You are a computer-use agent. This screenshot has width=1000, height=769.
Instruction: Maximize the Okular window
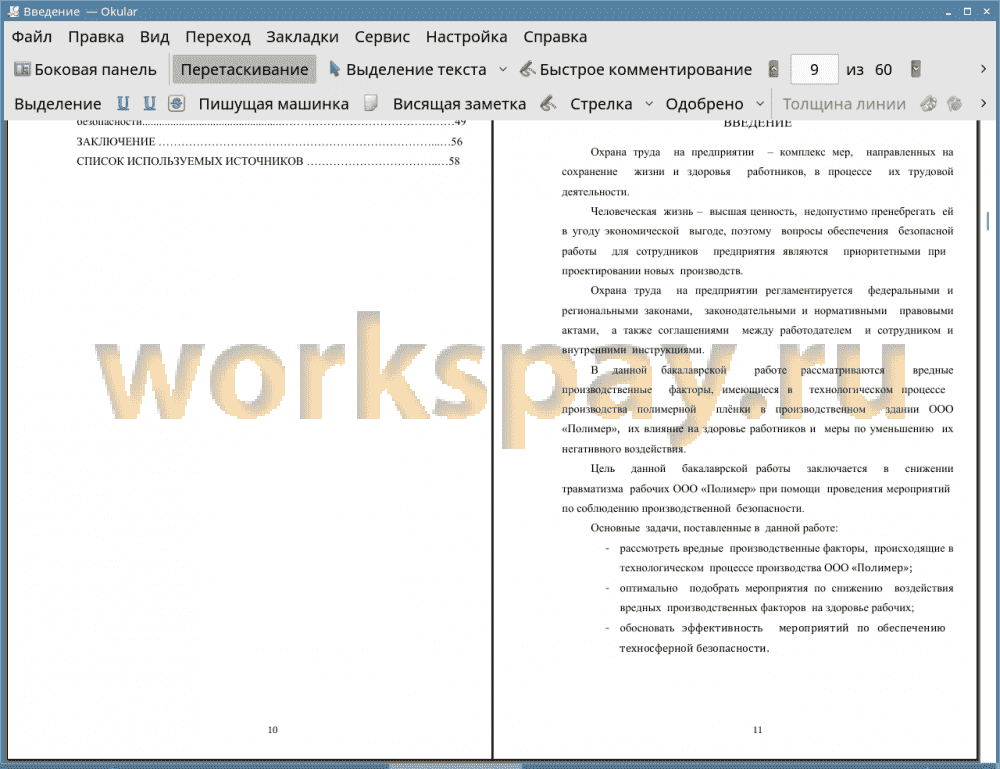point(967,11)
